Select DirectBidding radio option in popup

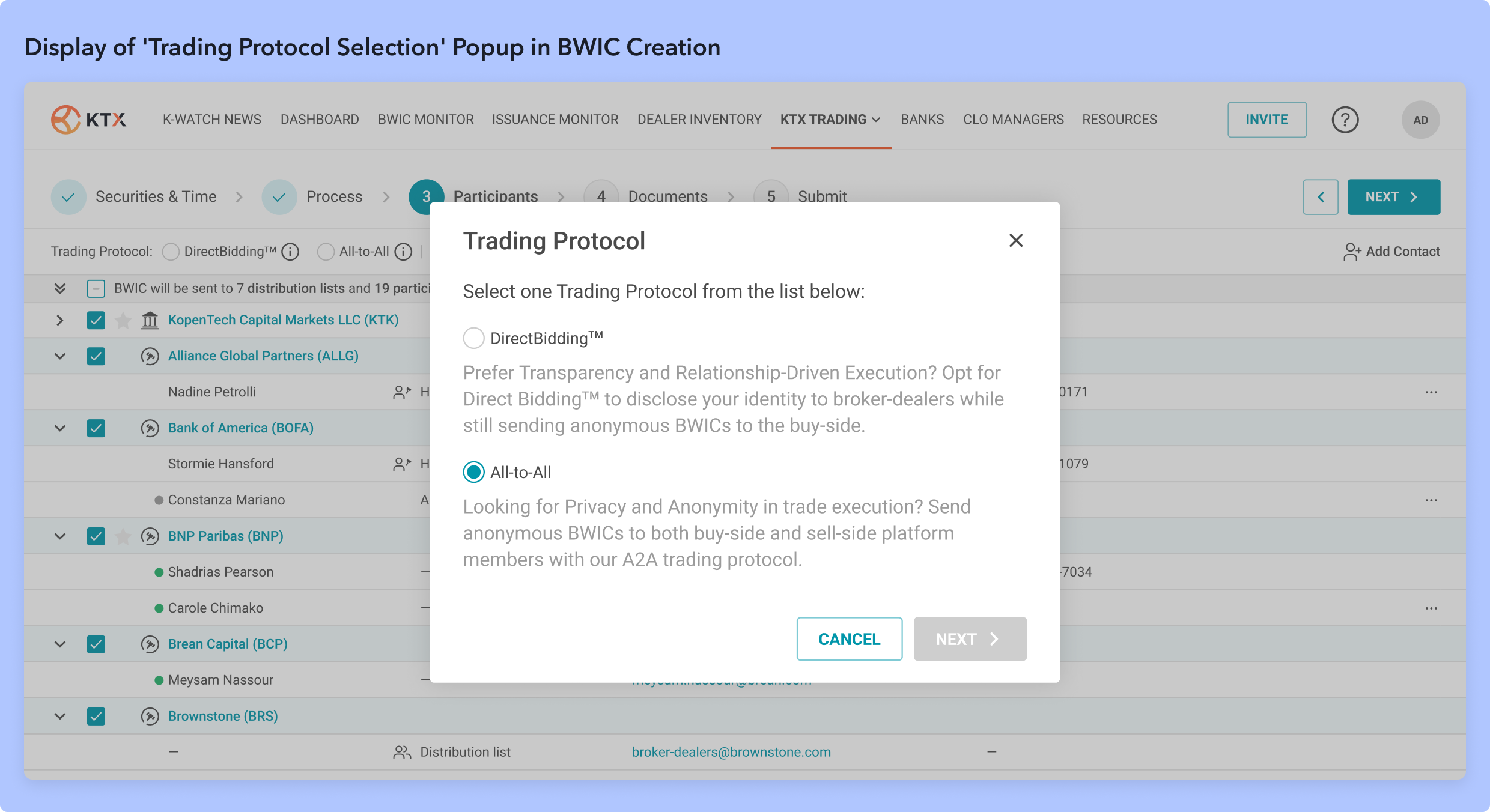point(473,338)
